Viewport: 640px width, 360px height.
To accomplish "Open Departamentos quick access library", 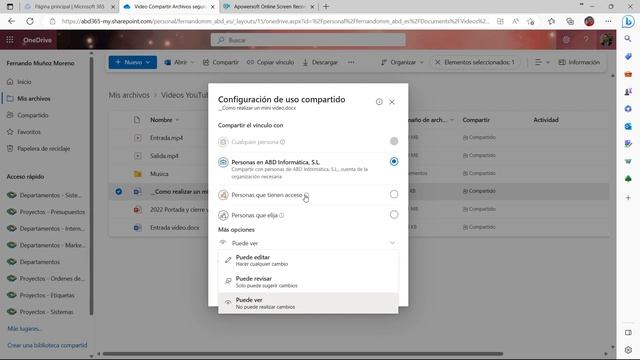I will (x=40, y=262).
